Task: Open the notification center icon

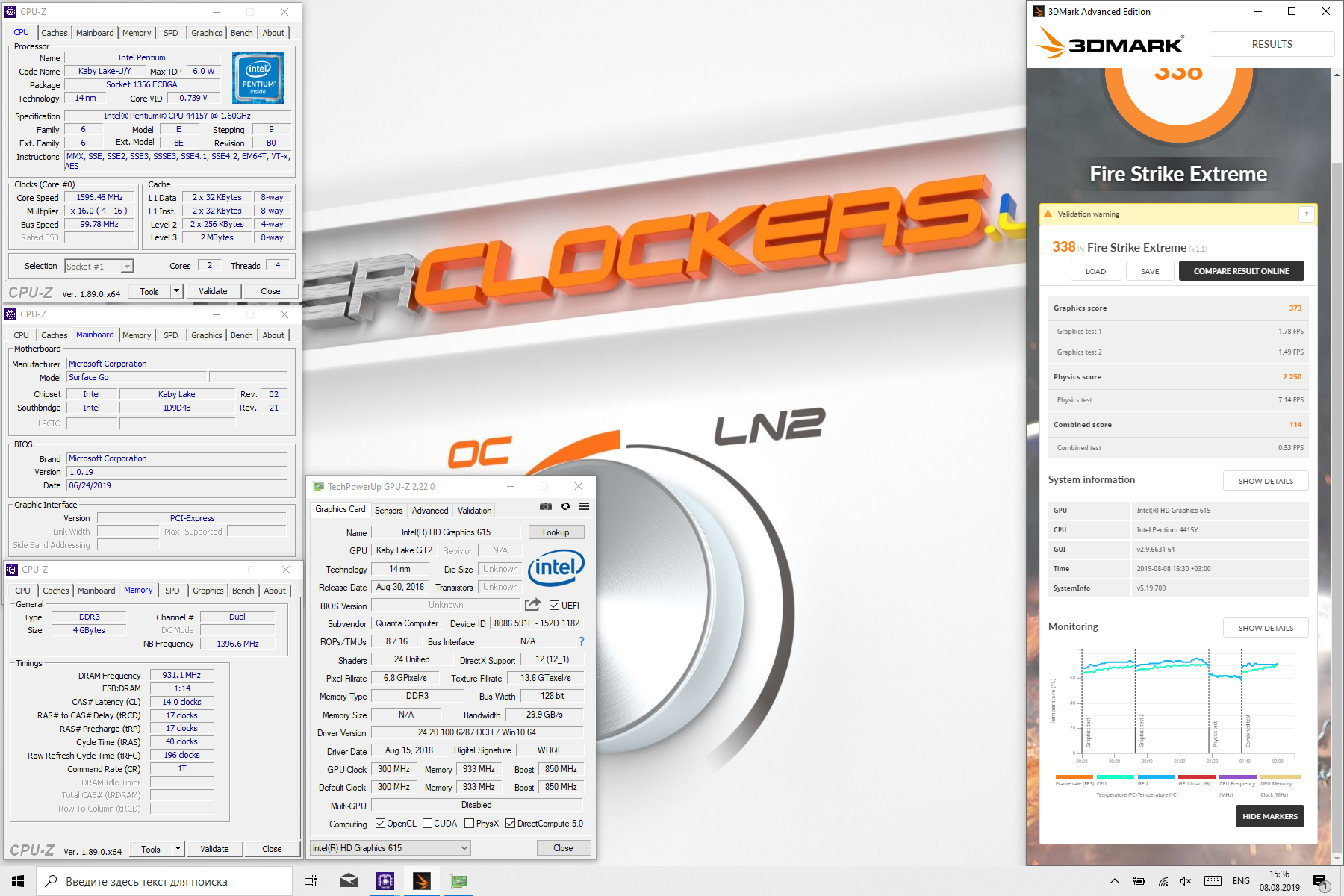Action: (x=1321, y=882)
